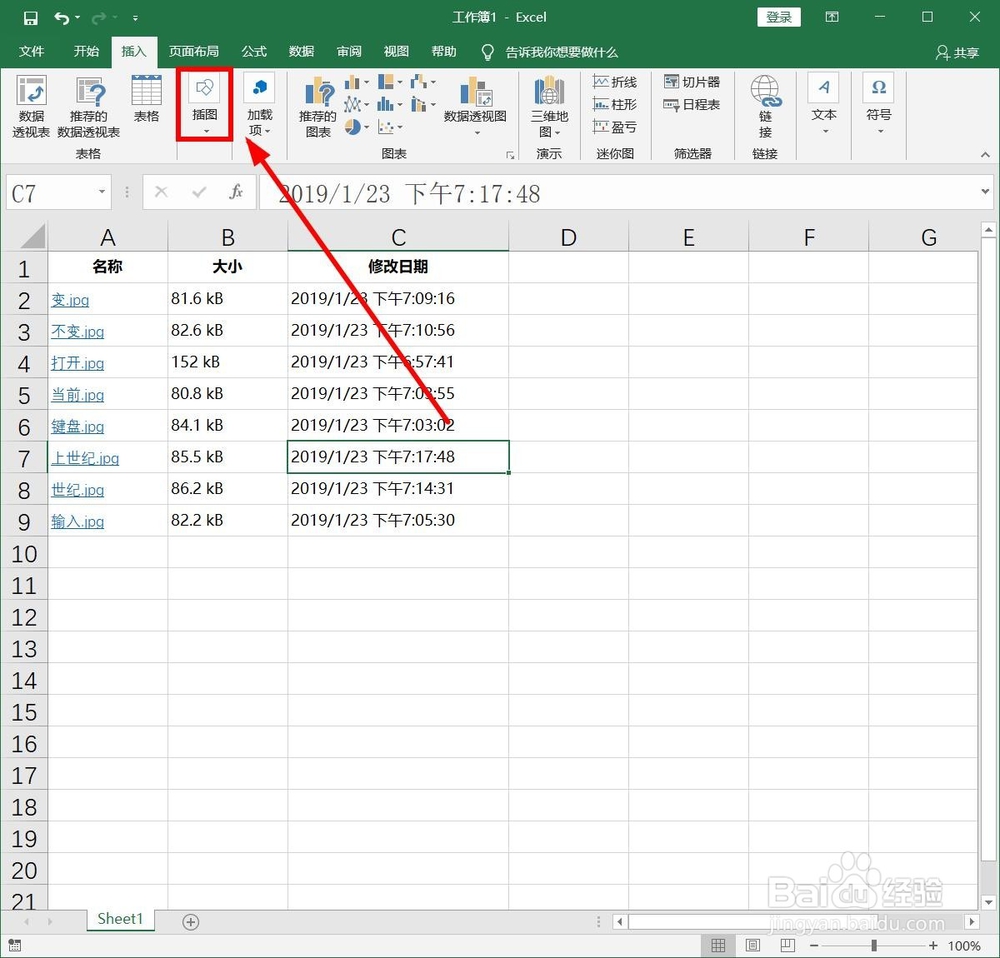
Task: Select row 12 header
Action: click(24, 617)
